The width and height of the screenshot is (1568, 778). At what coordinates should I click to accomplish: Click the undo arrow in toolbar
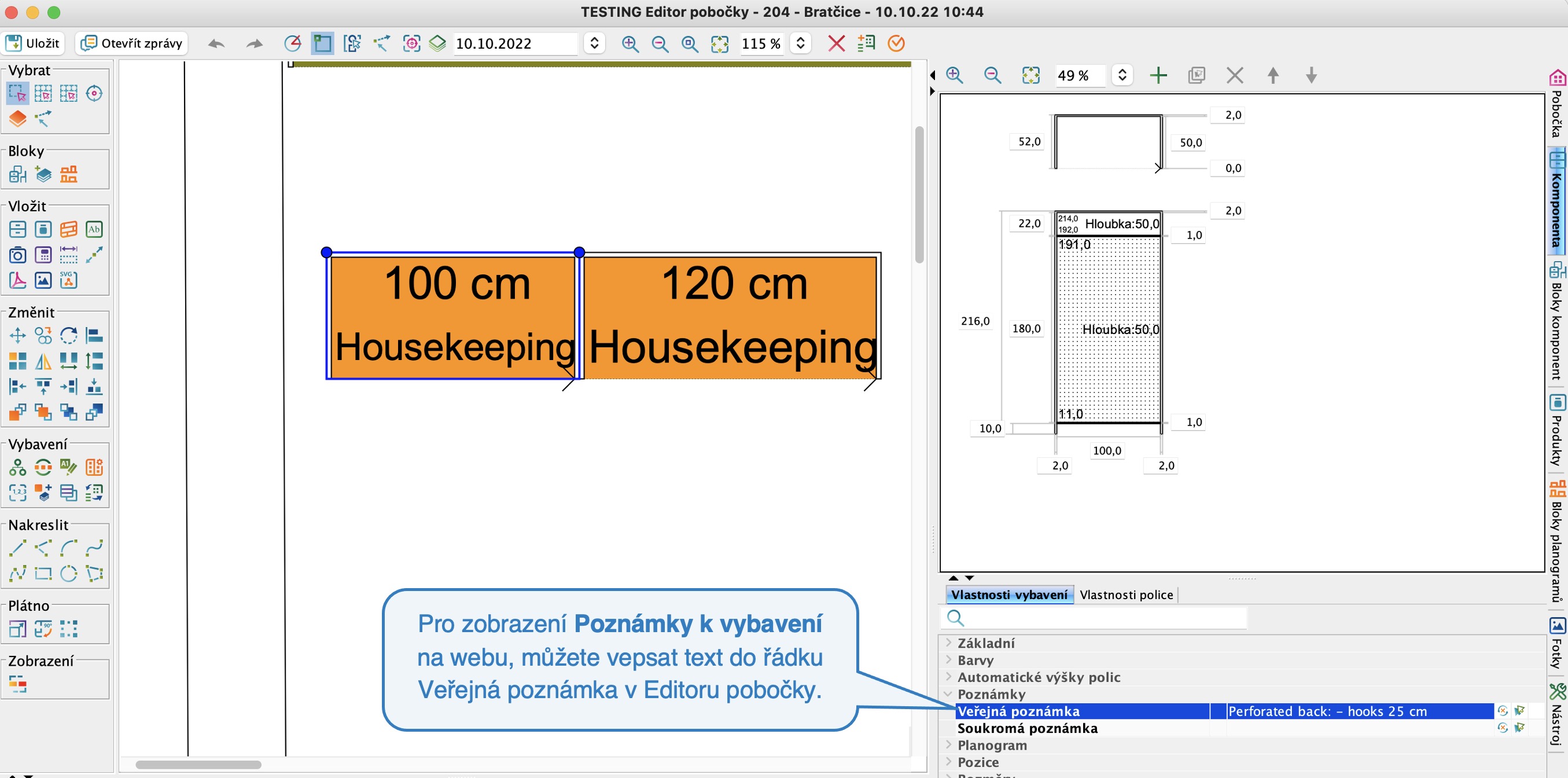tap(216, 44)
